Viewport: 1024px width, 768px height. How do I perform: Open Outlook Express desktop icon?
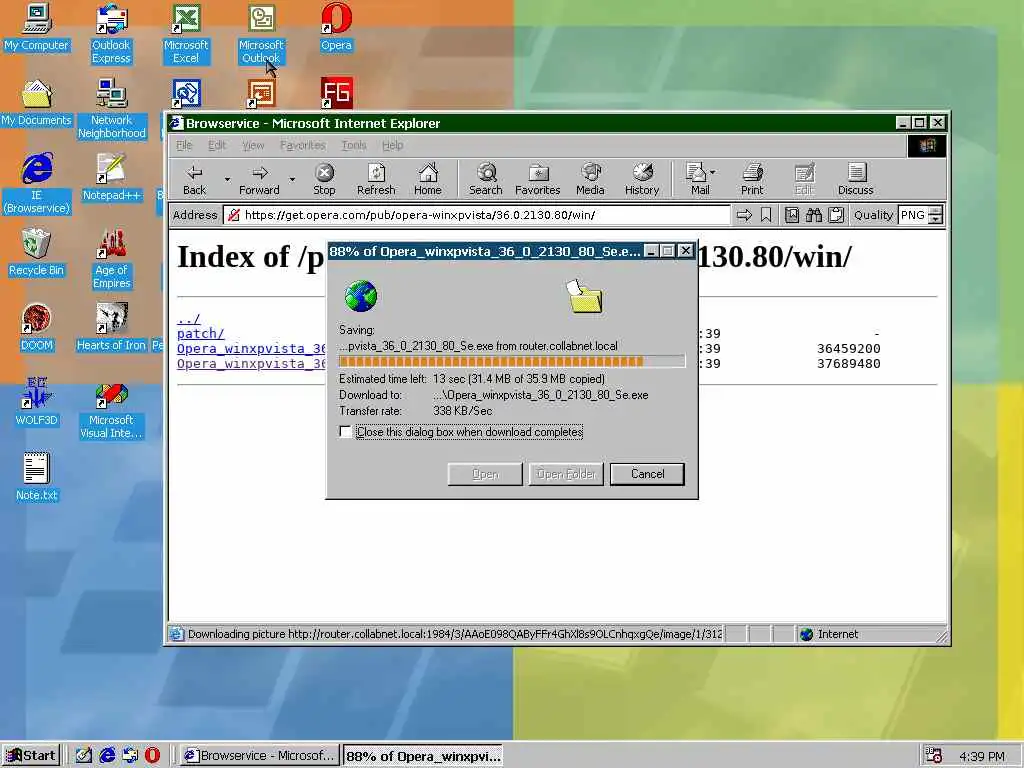111,34
